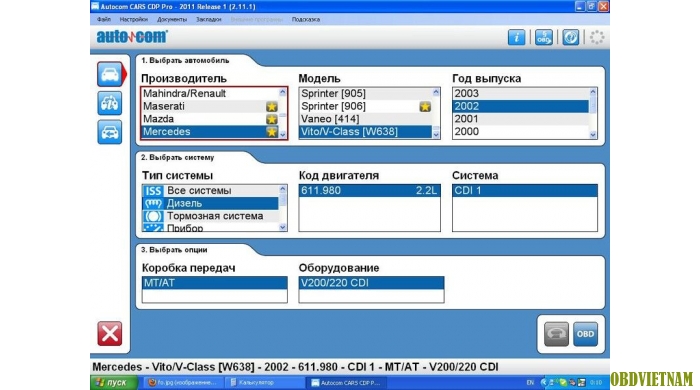This screenshot has height=390, width=700.
Task: Select Sprinter [905] model
Action: point(366,94)
